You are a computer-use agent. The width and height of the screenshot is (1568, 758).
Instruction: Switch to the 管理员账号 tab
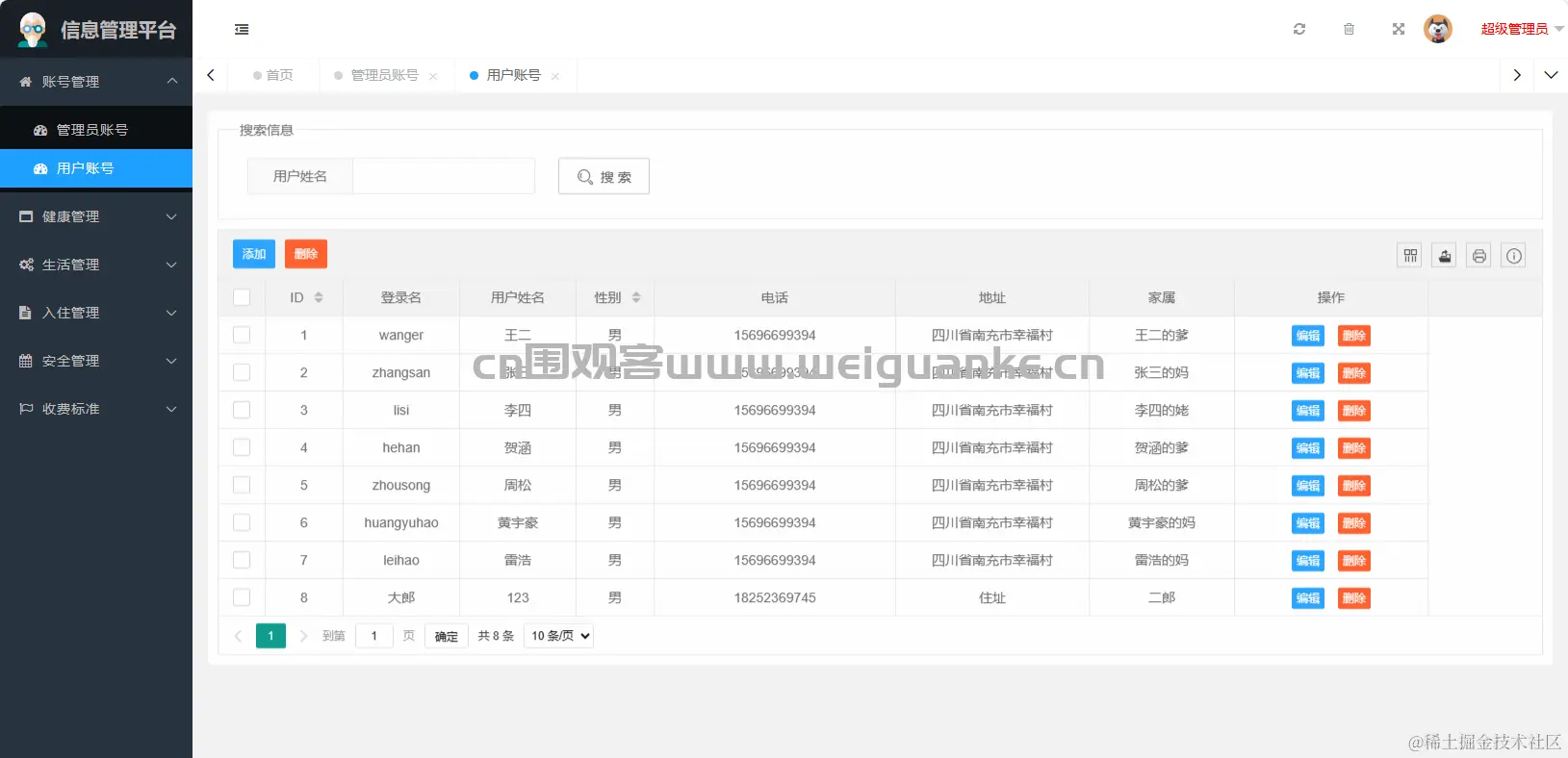point(384,75)
